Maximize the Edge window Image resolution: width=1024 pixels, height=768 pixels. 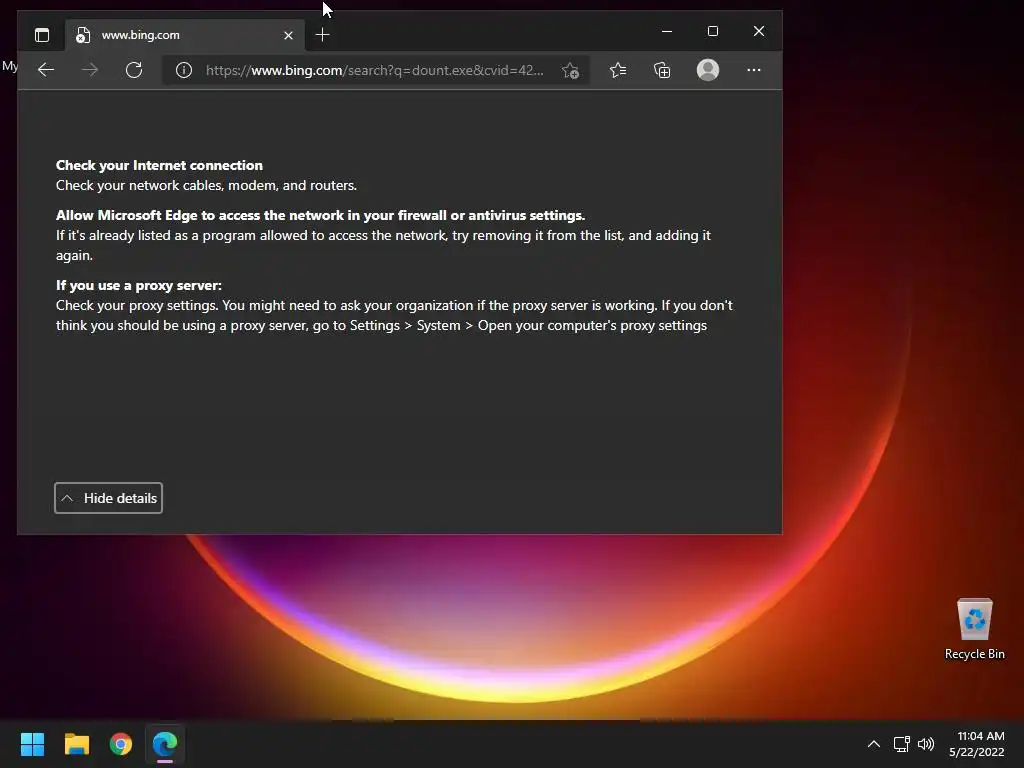[x=713, y=31]
